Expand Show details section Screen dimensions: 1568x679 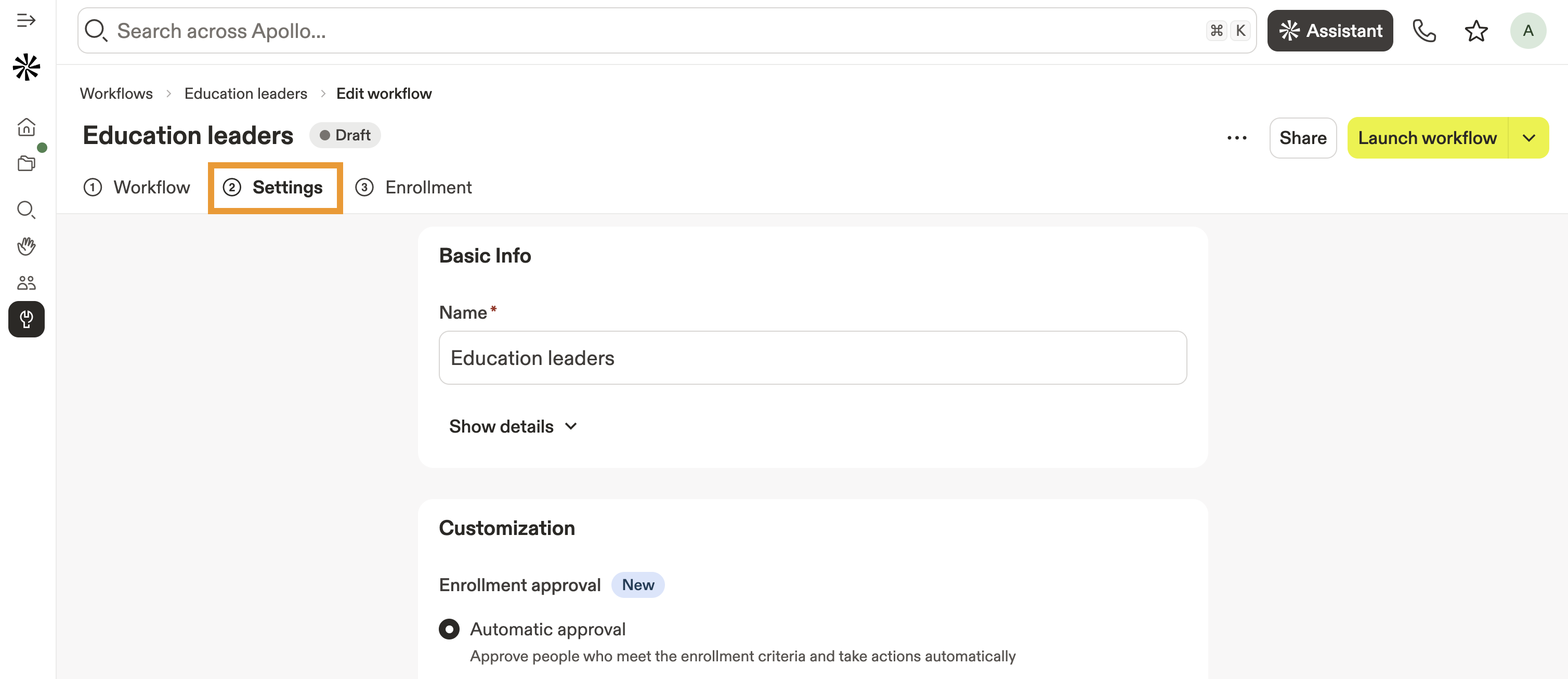513,426
